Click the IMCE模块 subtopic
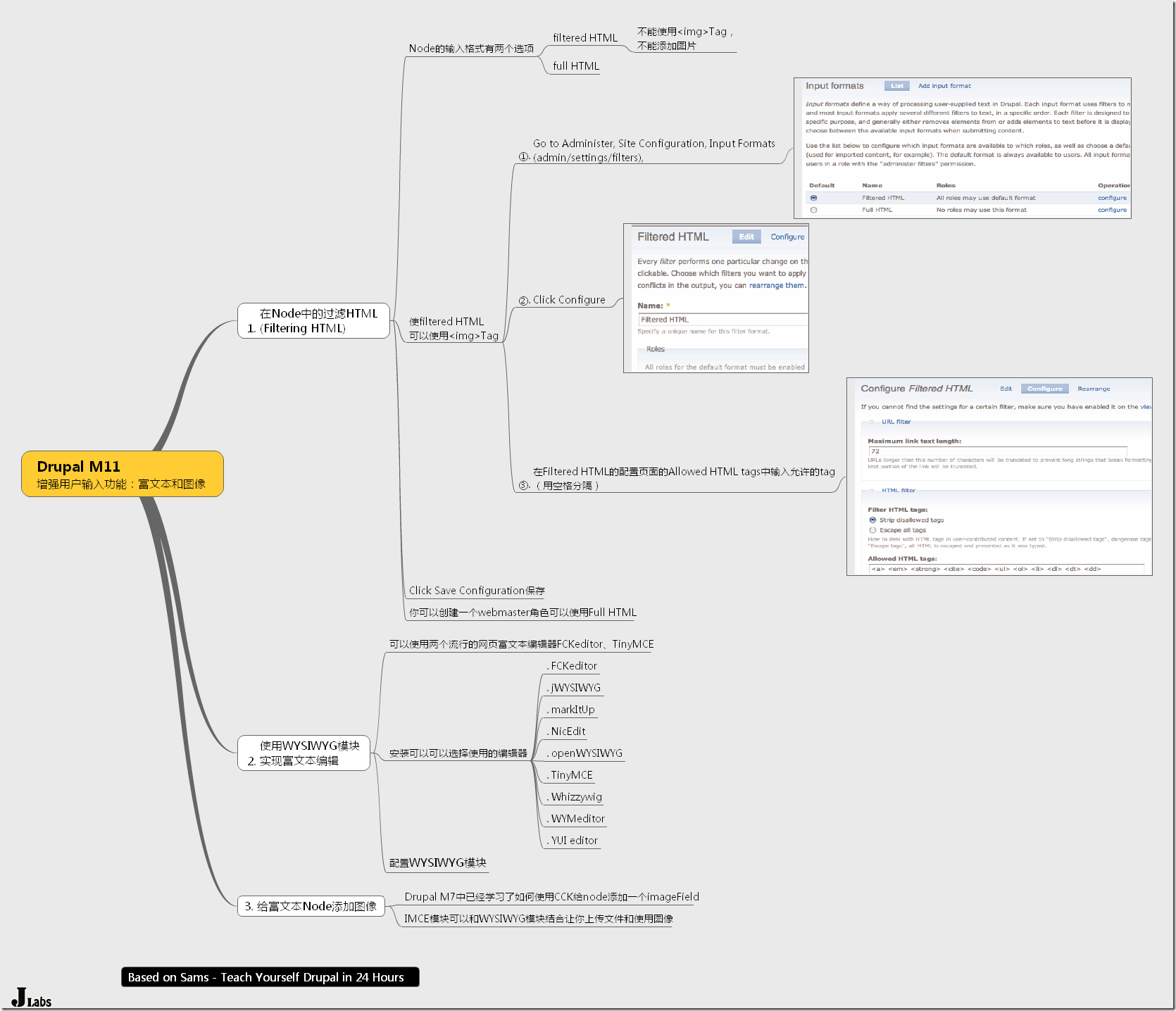1176x1011 pixels. click(x=539, y=919)
